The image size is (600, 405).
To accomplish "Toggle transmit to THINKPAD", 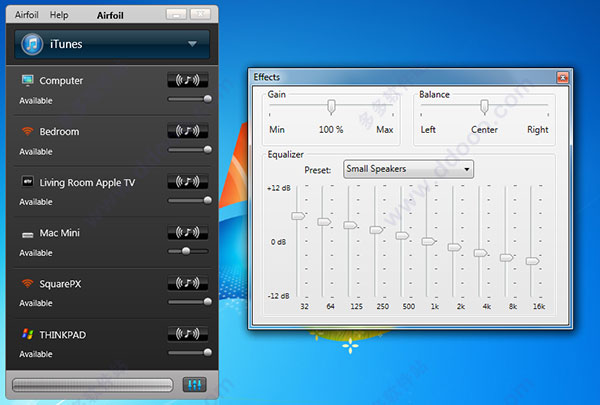I will pos(188,334).
